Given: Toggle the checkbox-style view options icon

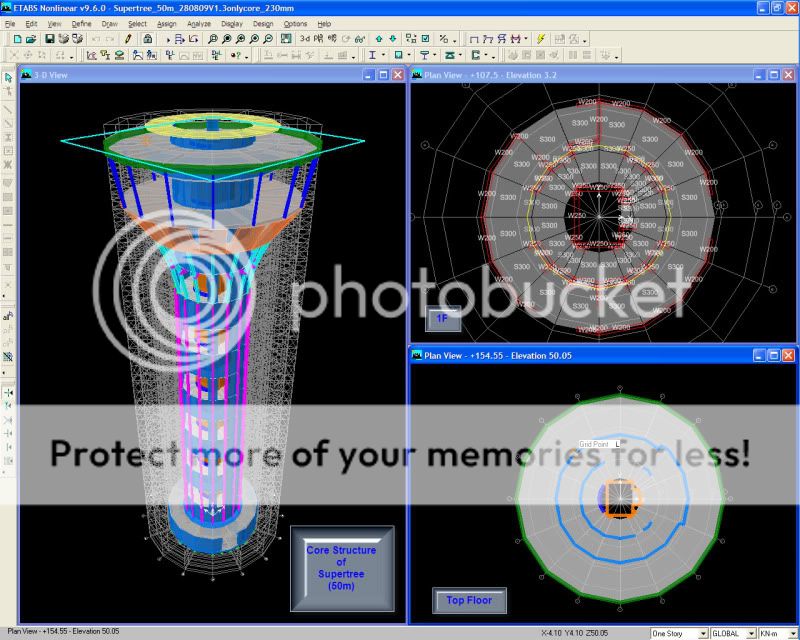Looking at the screenshot, I should (425, 39).
